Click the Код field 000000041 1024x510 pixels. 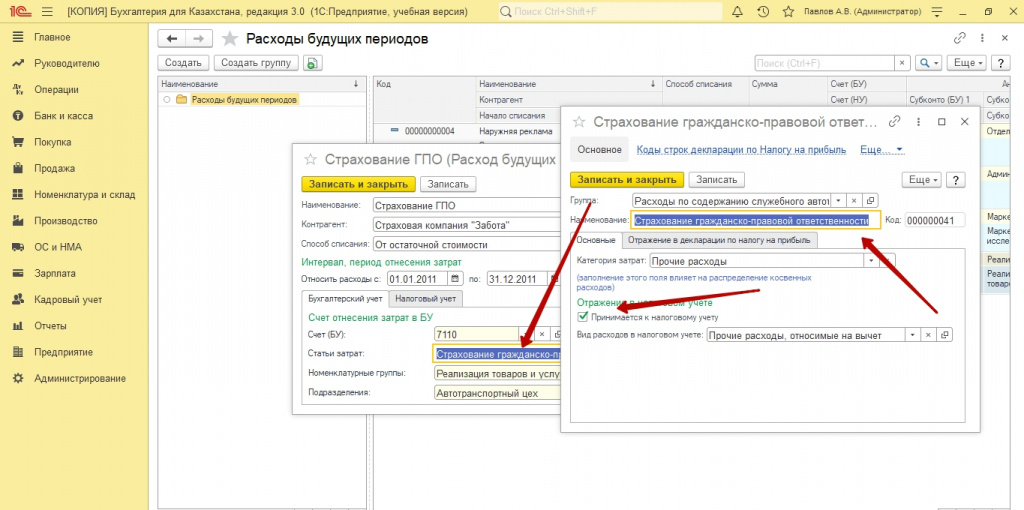[x=935, y=221]
